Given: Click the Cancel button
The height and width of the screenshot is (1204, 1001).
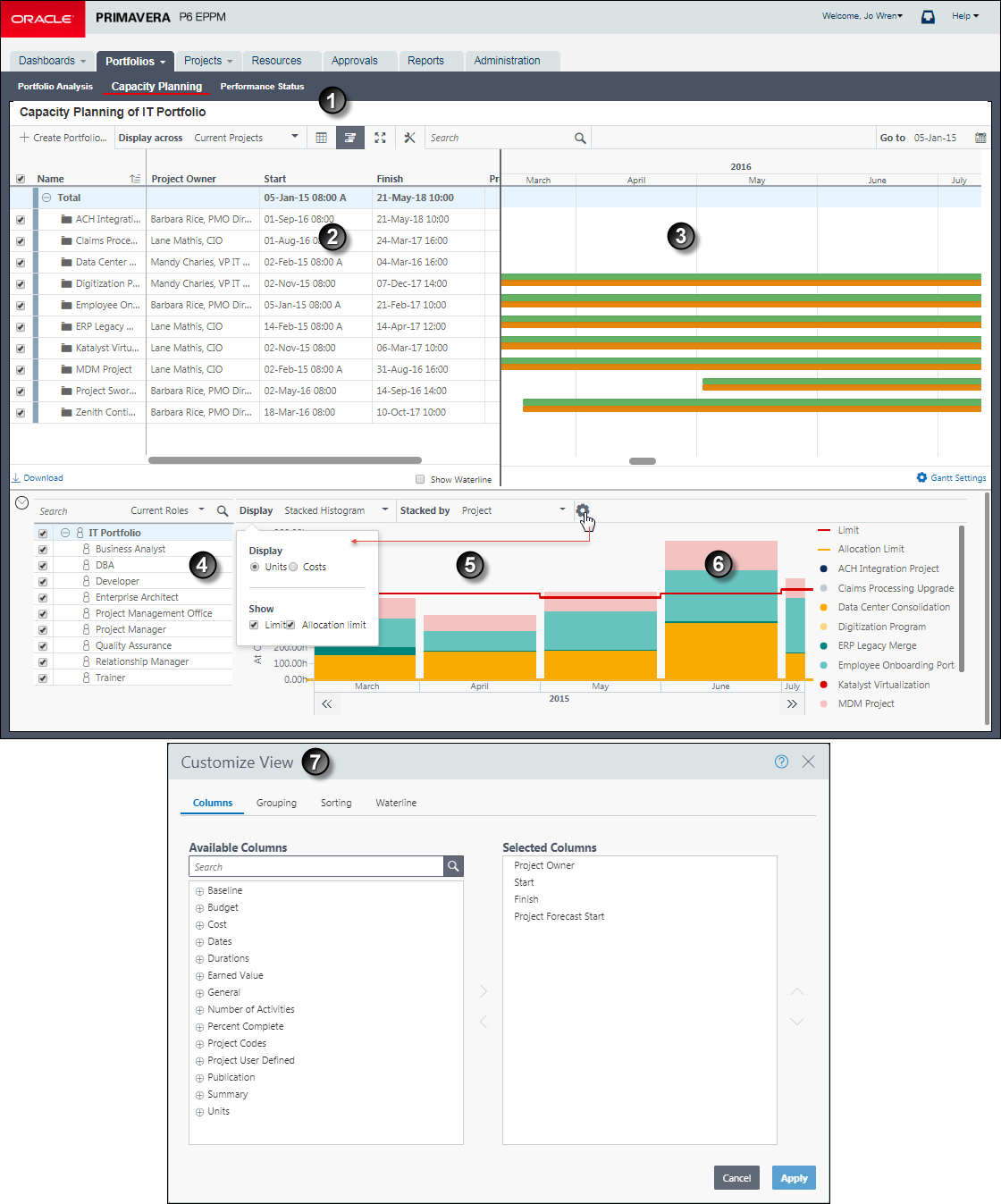Looking at the screenshot, I should [x=736, y=1178].
